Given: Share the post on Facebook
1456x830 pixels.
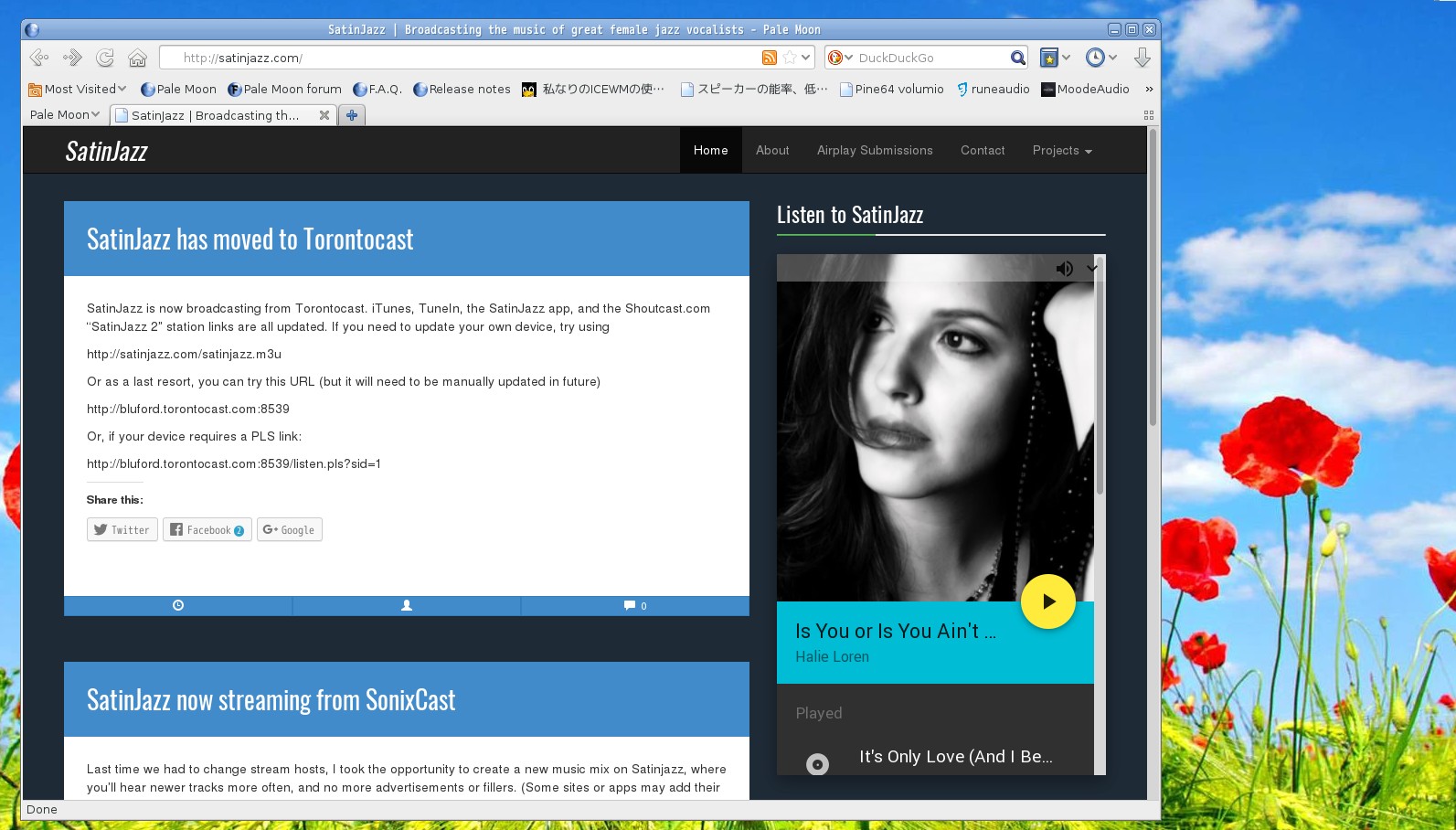Looking at the screenshot, I should coord(207,530).
